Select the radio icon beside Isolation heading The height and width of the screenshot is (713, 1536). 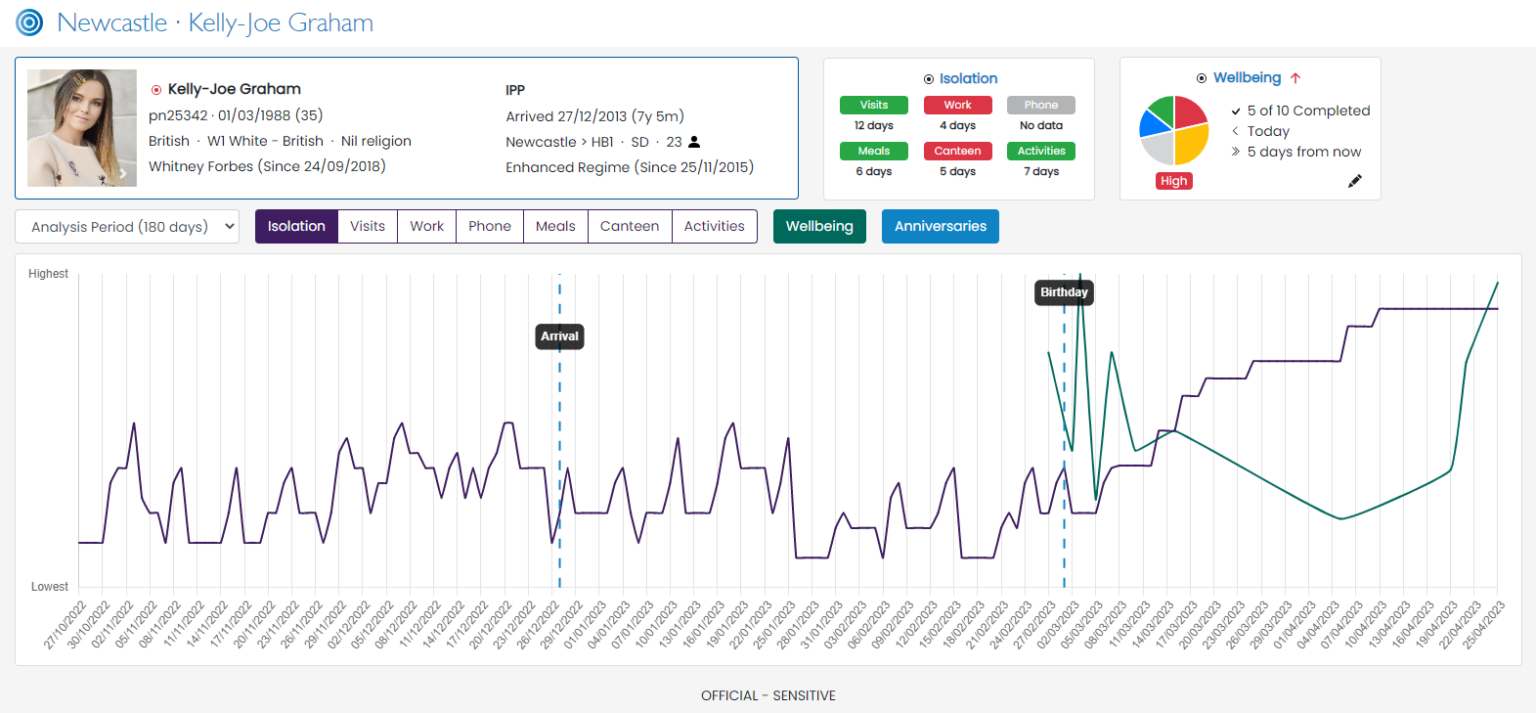[x=929, y=79]
